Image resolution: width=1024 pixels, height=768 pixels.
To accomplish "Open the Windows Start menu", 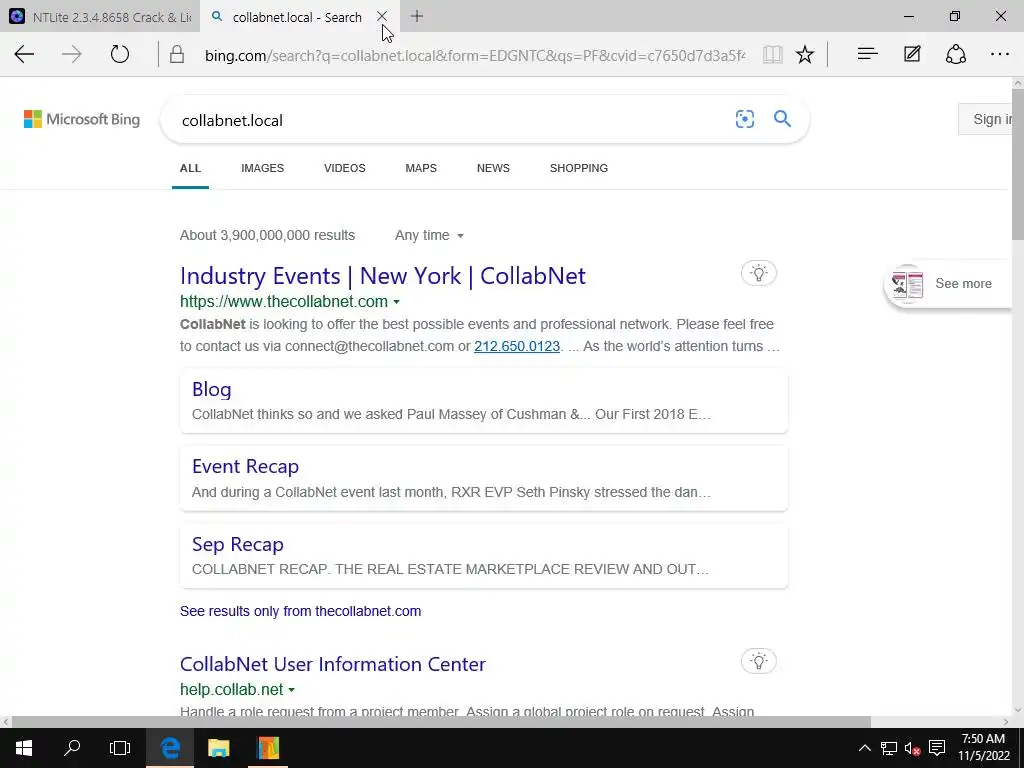I will 24,748.
